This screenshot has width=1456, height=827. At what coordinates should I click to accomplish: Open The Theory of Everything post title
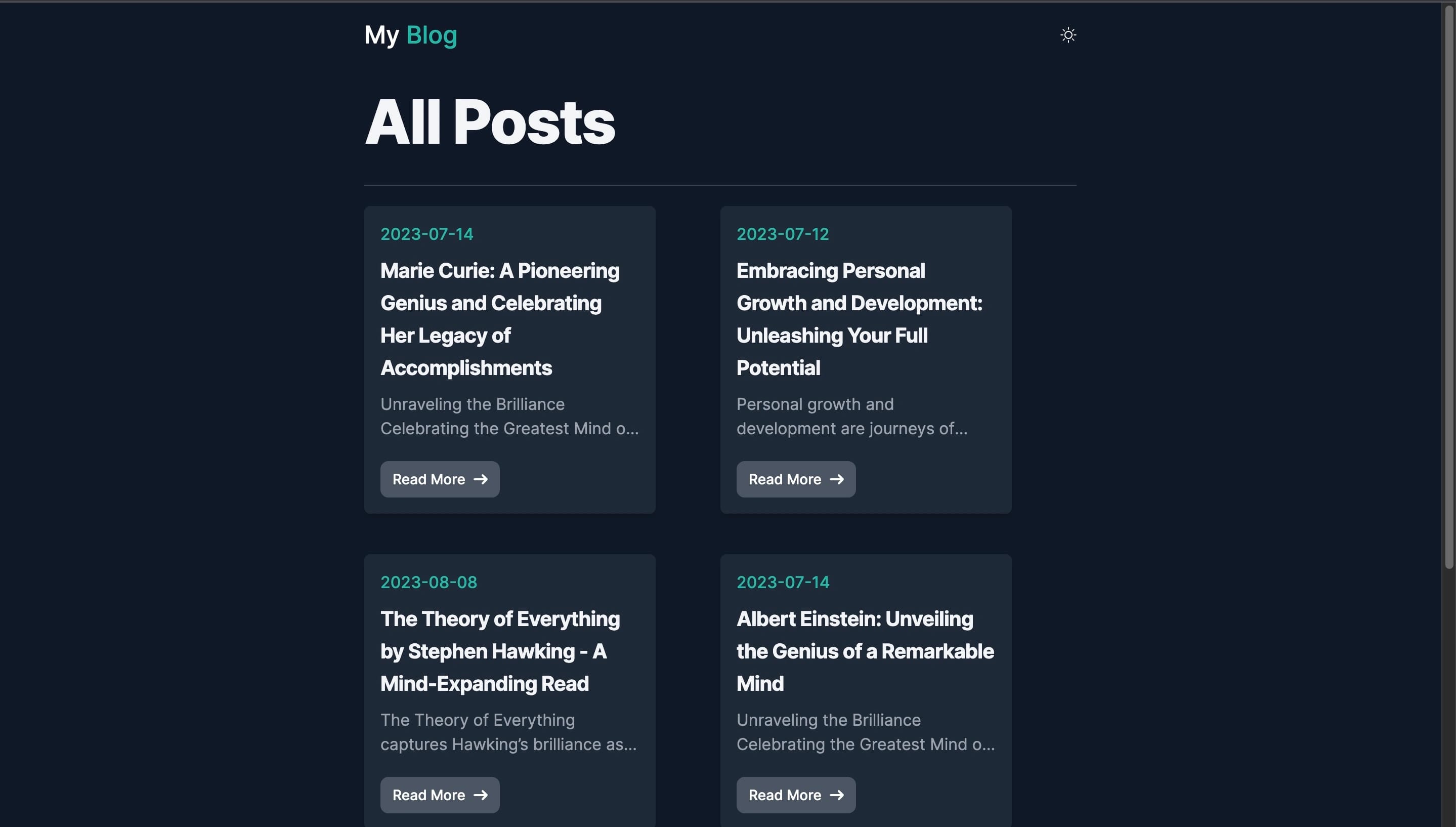[x=499, y=651]
